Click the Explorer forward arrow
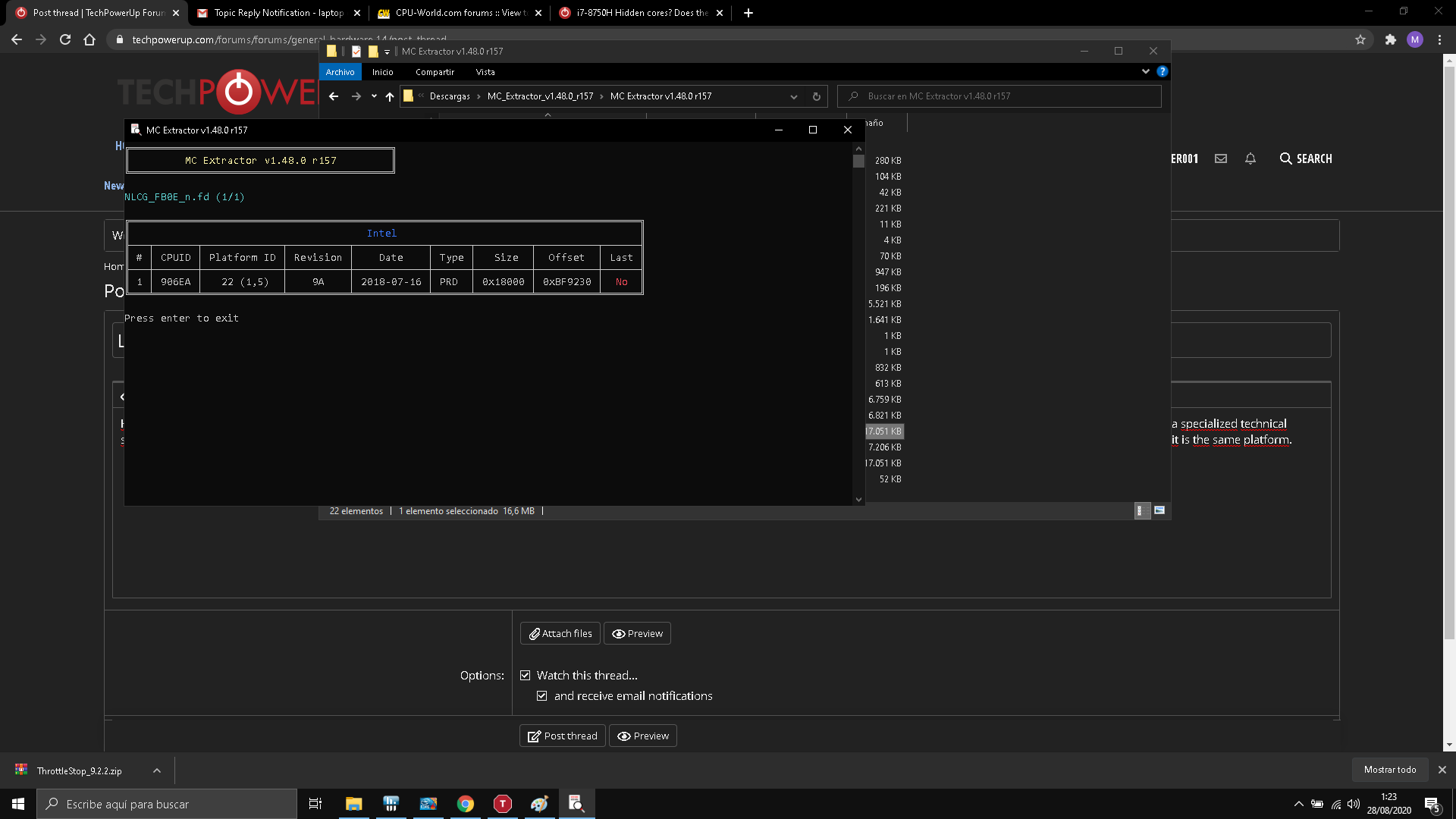The image size is (1456, 819). click(x=356, y=96)
